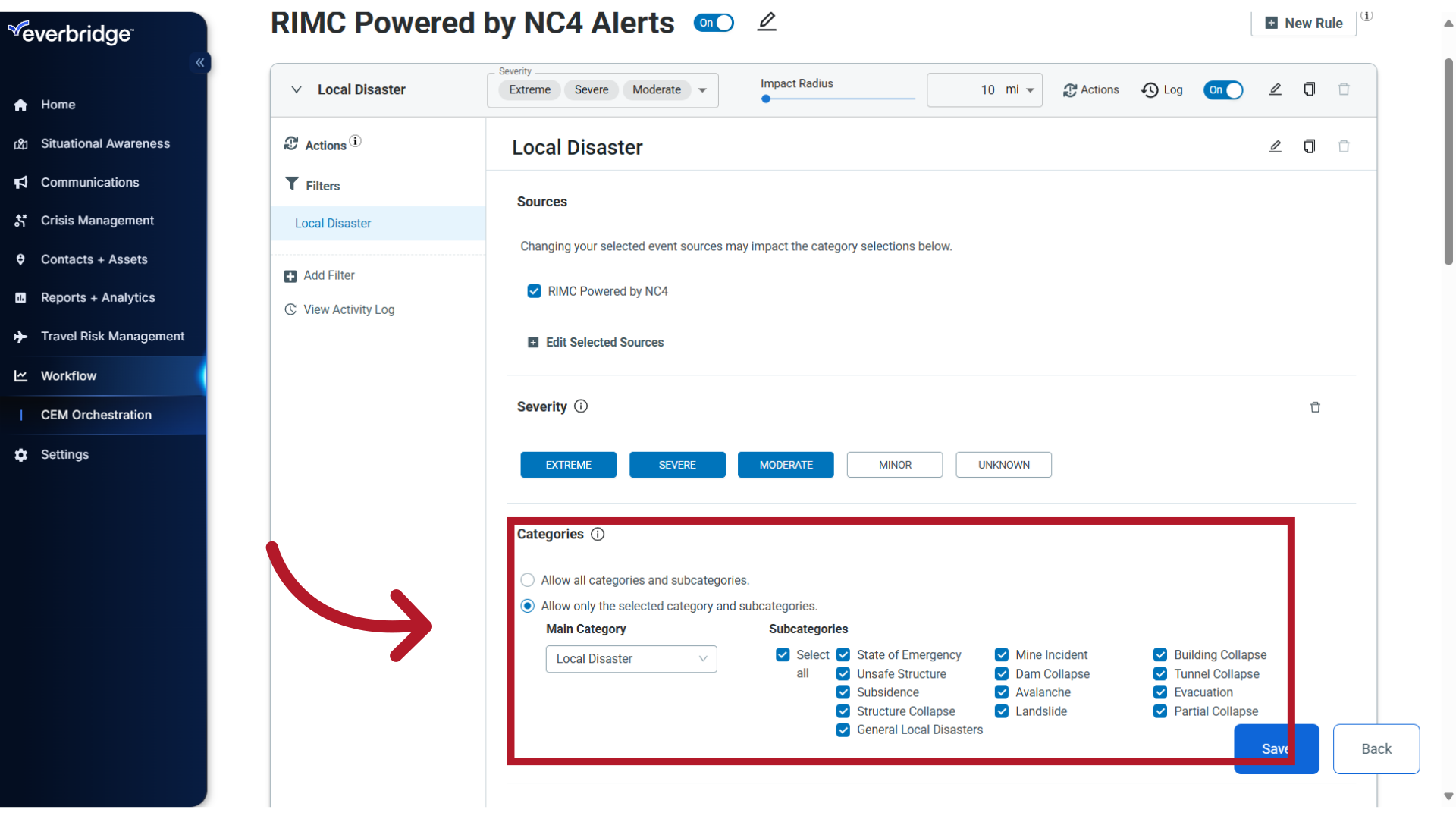Select Allow all categories and subcategories
Image resolution: width=1456 pixels, height=819 pixels.
528,580
